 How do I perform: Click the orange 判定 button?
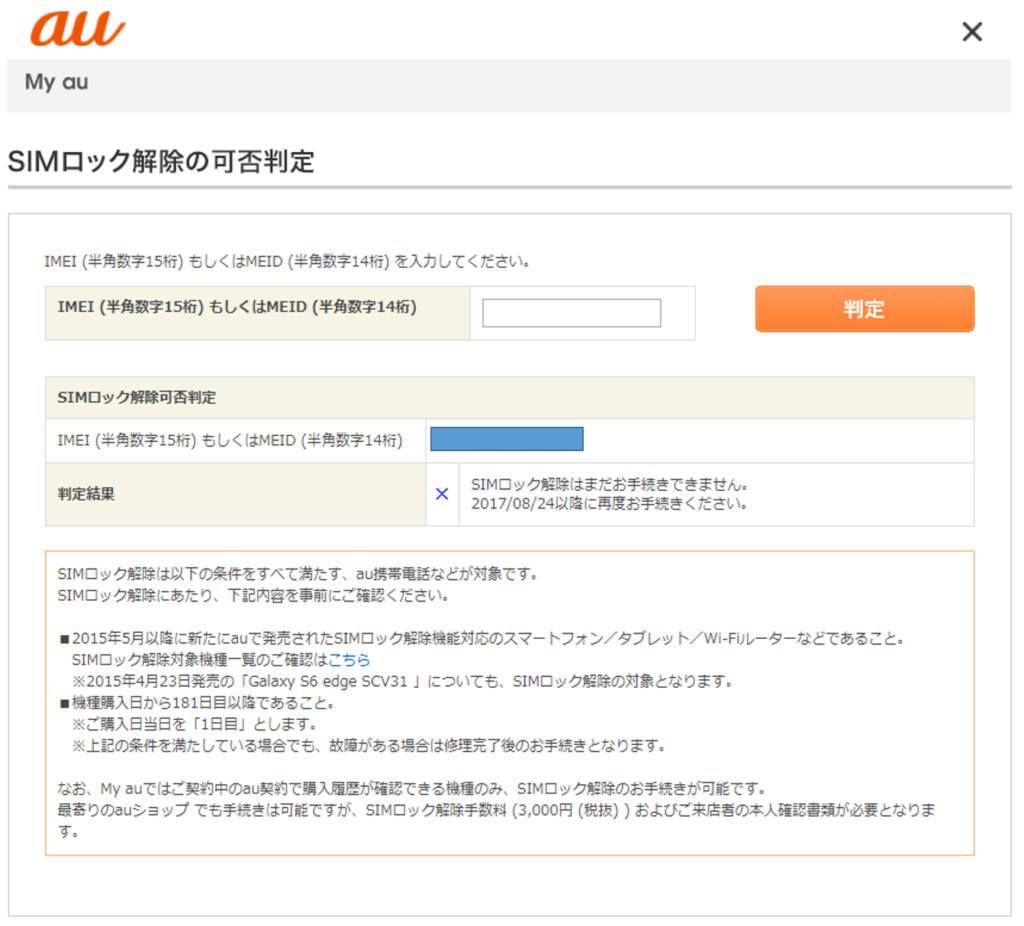[x=865, y=309]
